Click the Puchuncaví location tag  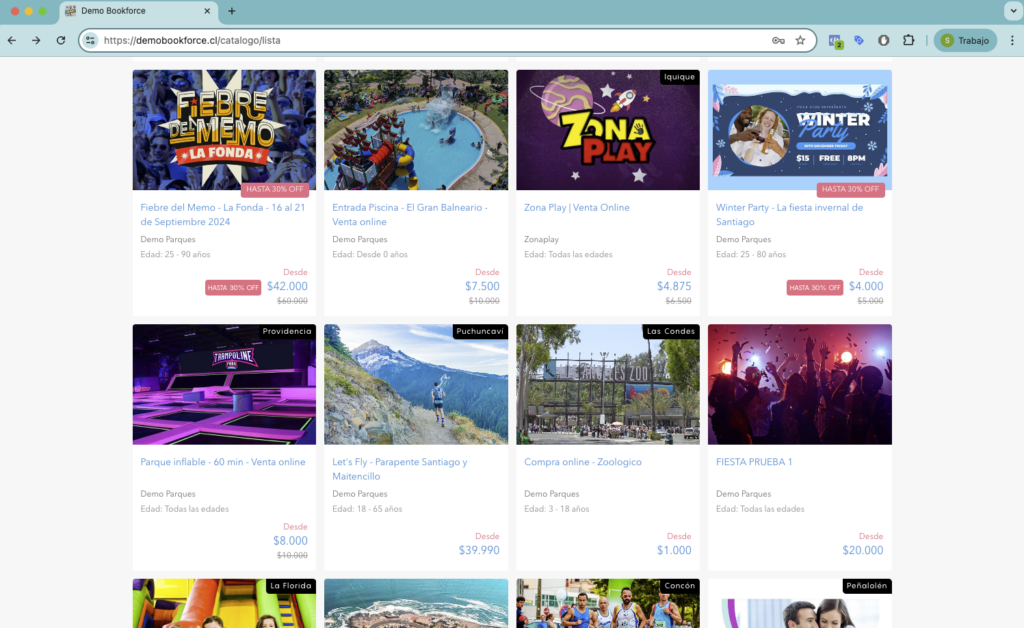pos(480,332)
